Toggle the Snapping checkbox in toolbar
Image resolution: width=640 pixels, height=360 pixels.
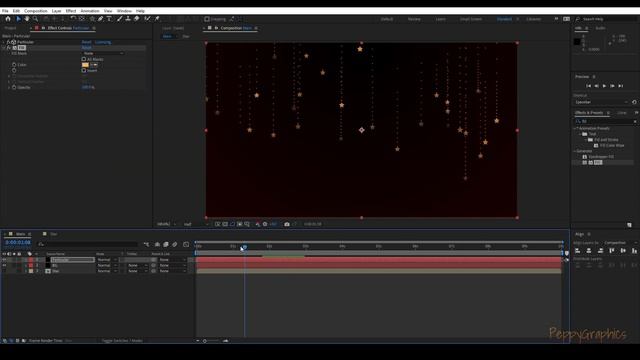[207, 19]
